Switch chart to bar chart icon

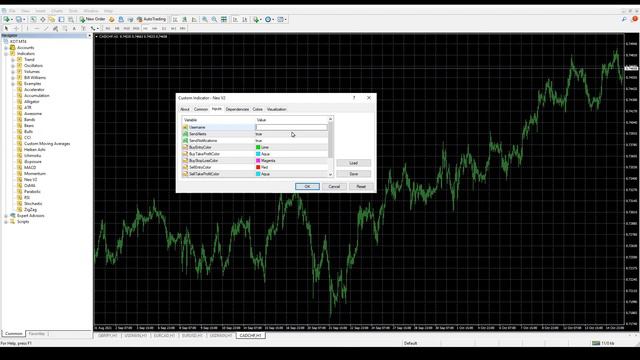pyautogui.click(x=175, y=19)
